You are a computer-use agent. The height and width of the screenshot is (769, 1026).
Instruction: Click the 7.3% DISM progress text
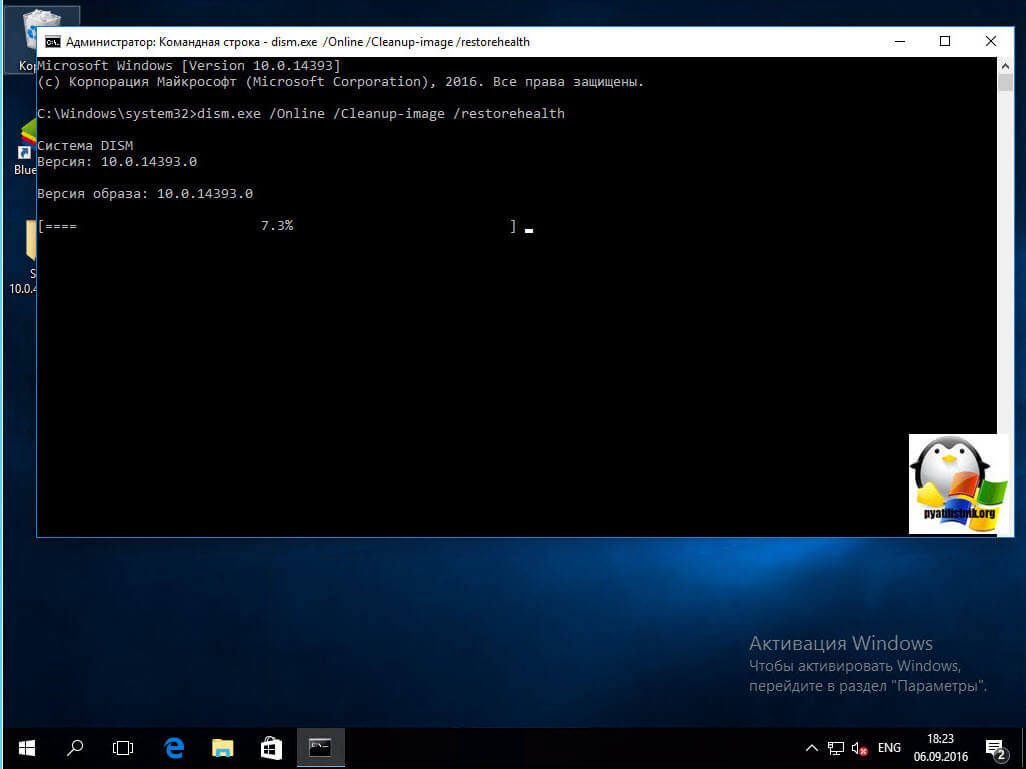point(277,226)
